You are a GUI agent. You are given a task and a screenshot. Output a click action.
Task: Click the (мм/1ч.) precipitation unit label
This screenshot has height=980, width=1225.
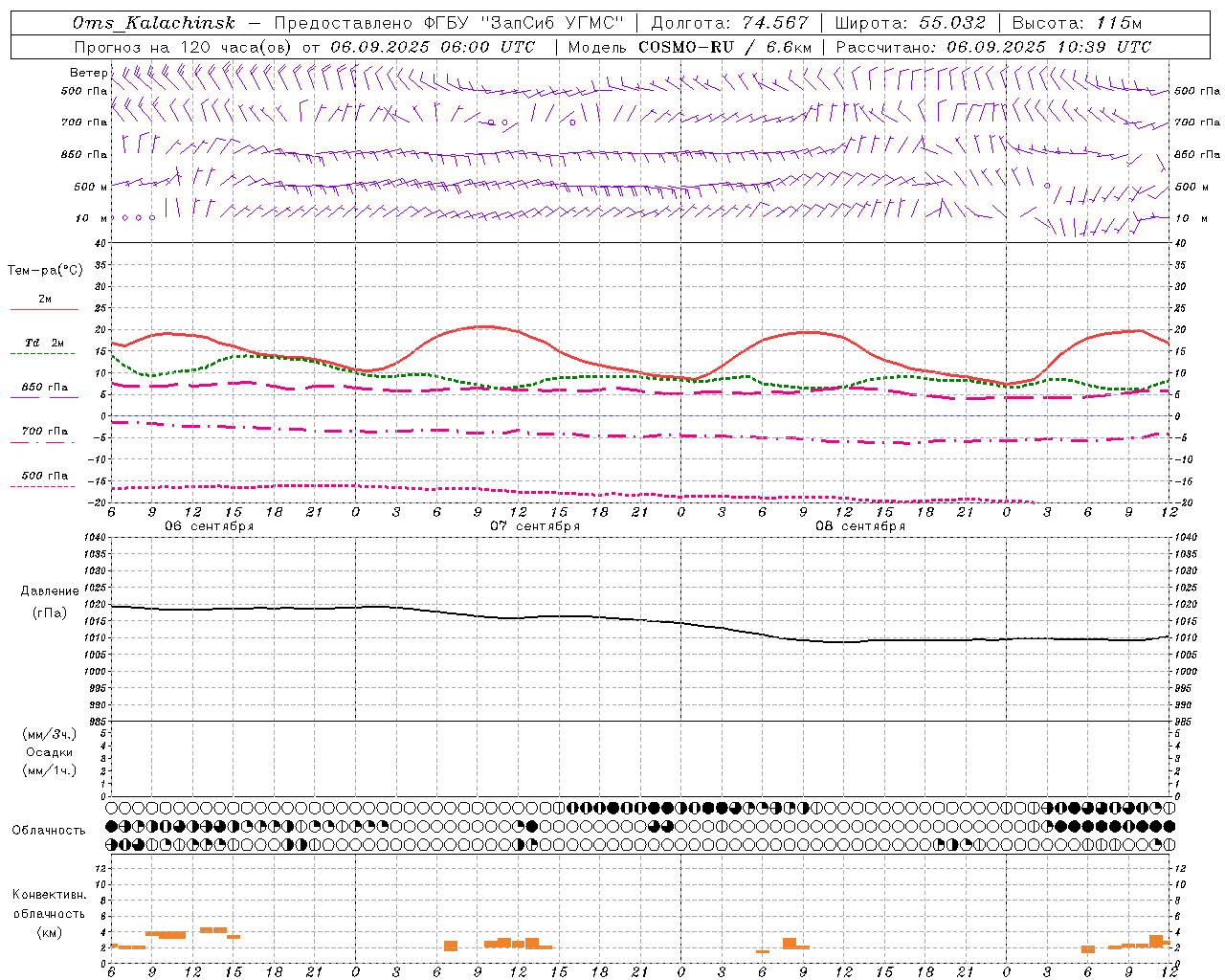(50, 770)
